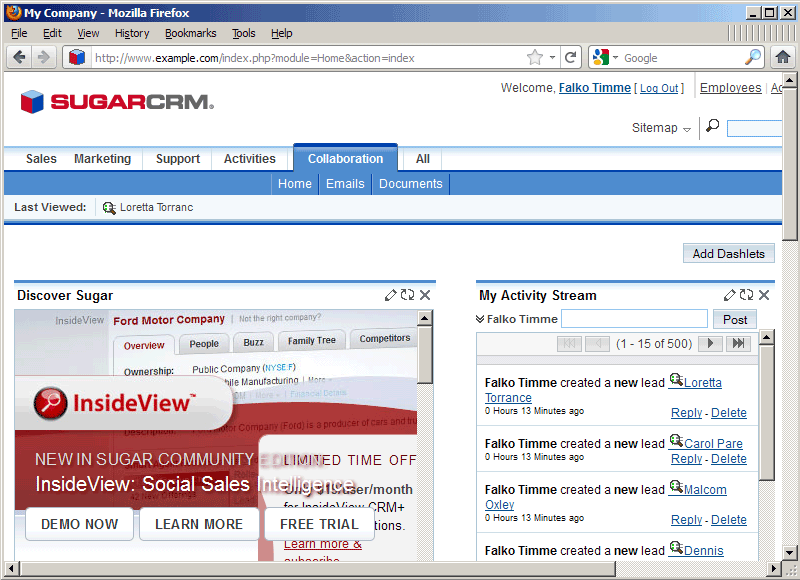Go to the next page of activity results

711,343
